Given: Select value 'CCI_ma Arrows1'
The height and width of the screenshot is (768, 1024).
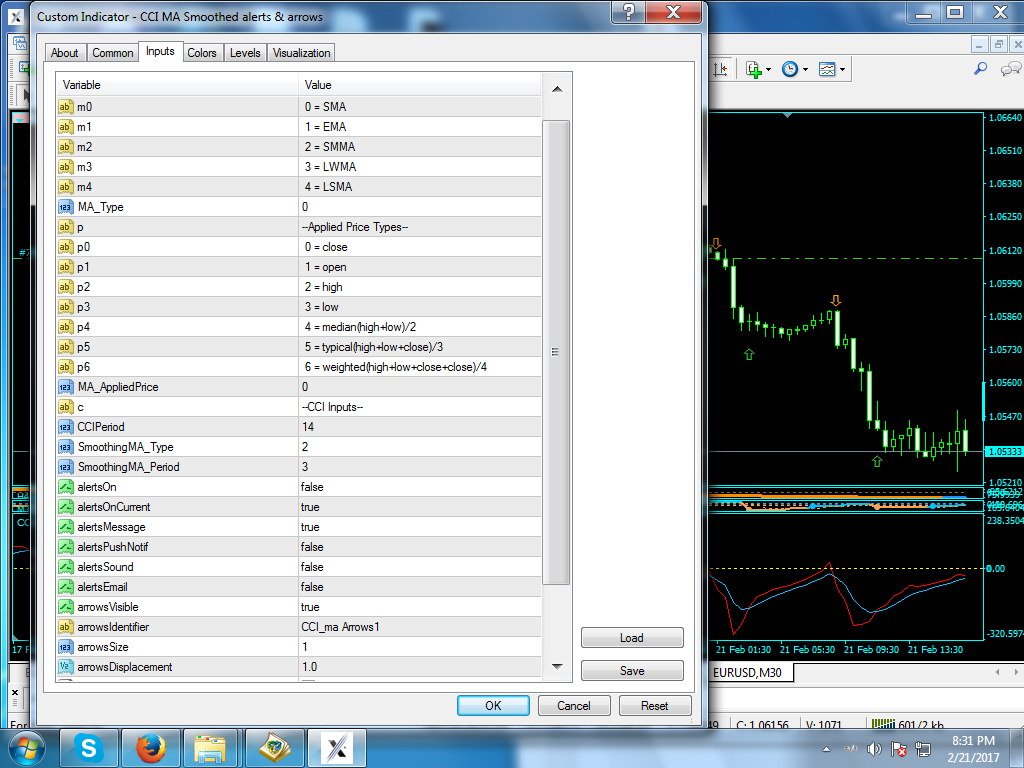Looking at the screenshot, I should point(420,627).
